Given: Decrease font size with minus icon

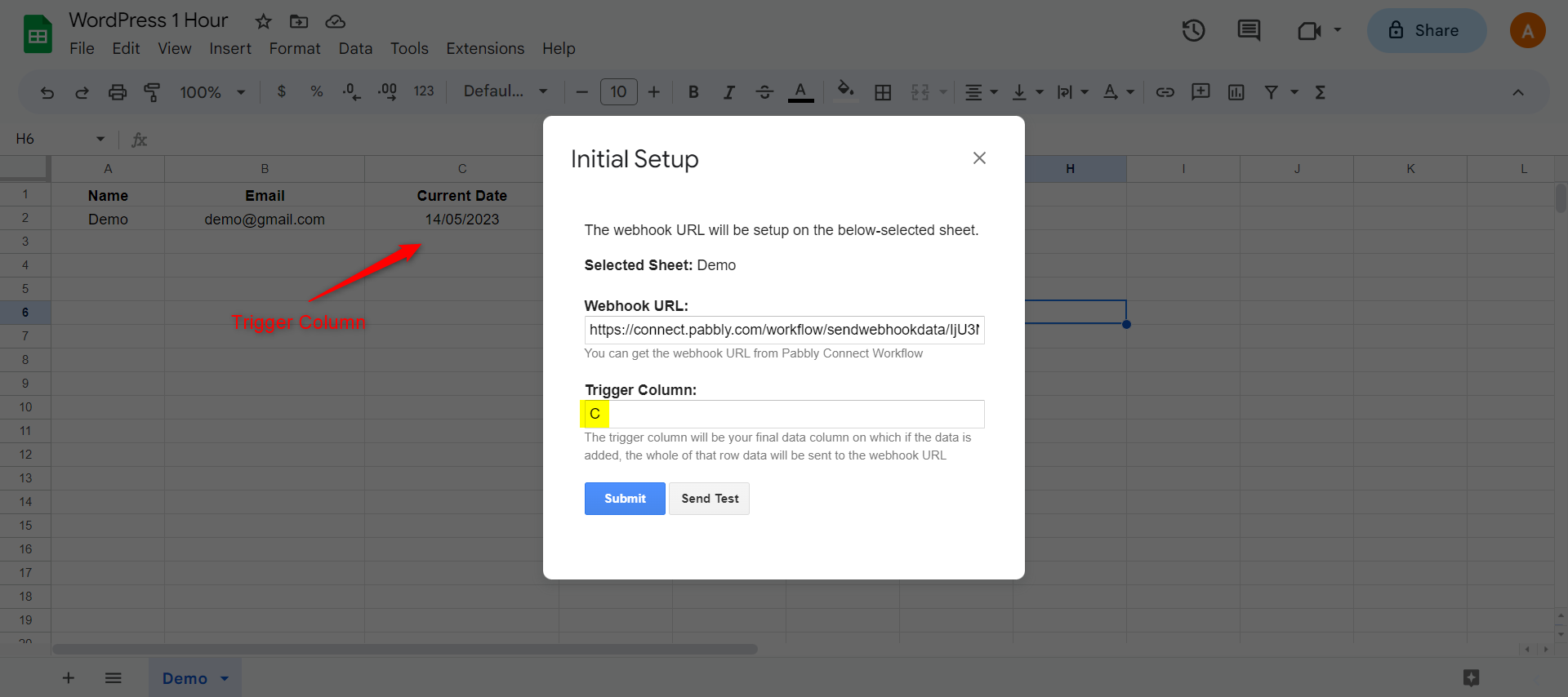Looking at the screenshot, I should 581,92.
